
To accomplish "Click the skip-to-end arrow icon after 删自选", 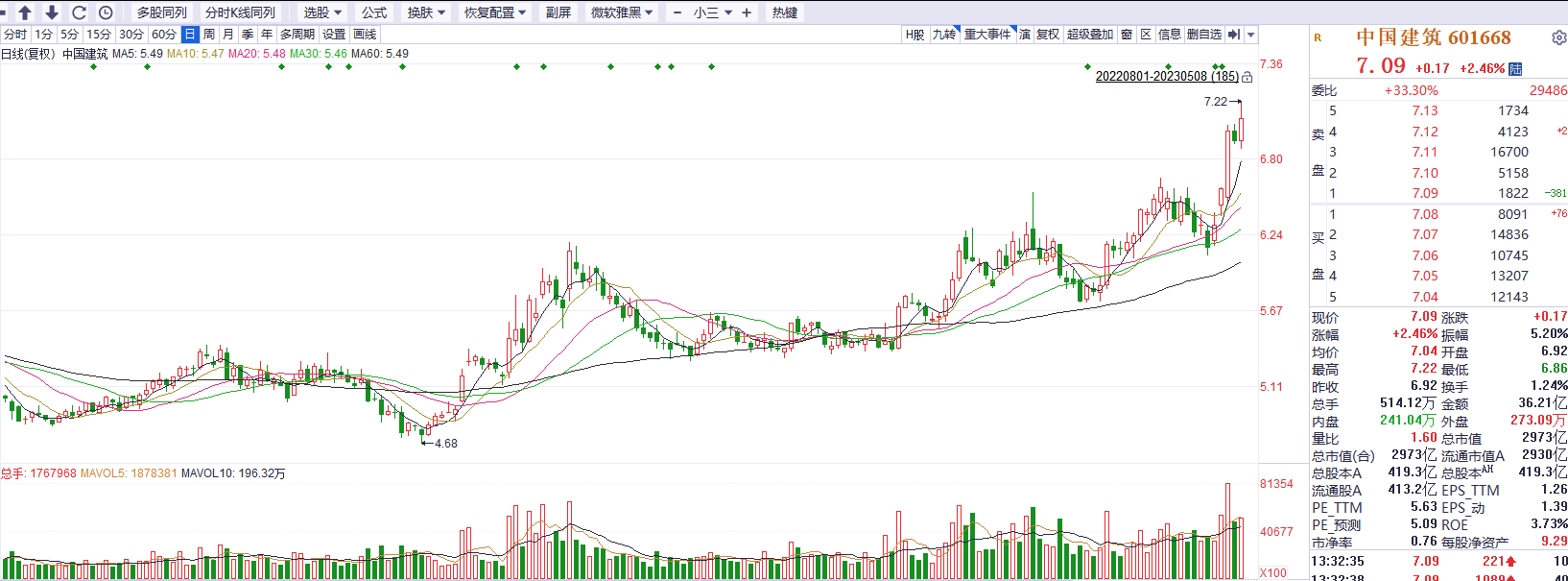I will [1234, 35].
